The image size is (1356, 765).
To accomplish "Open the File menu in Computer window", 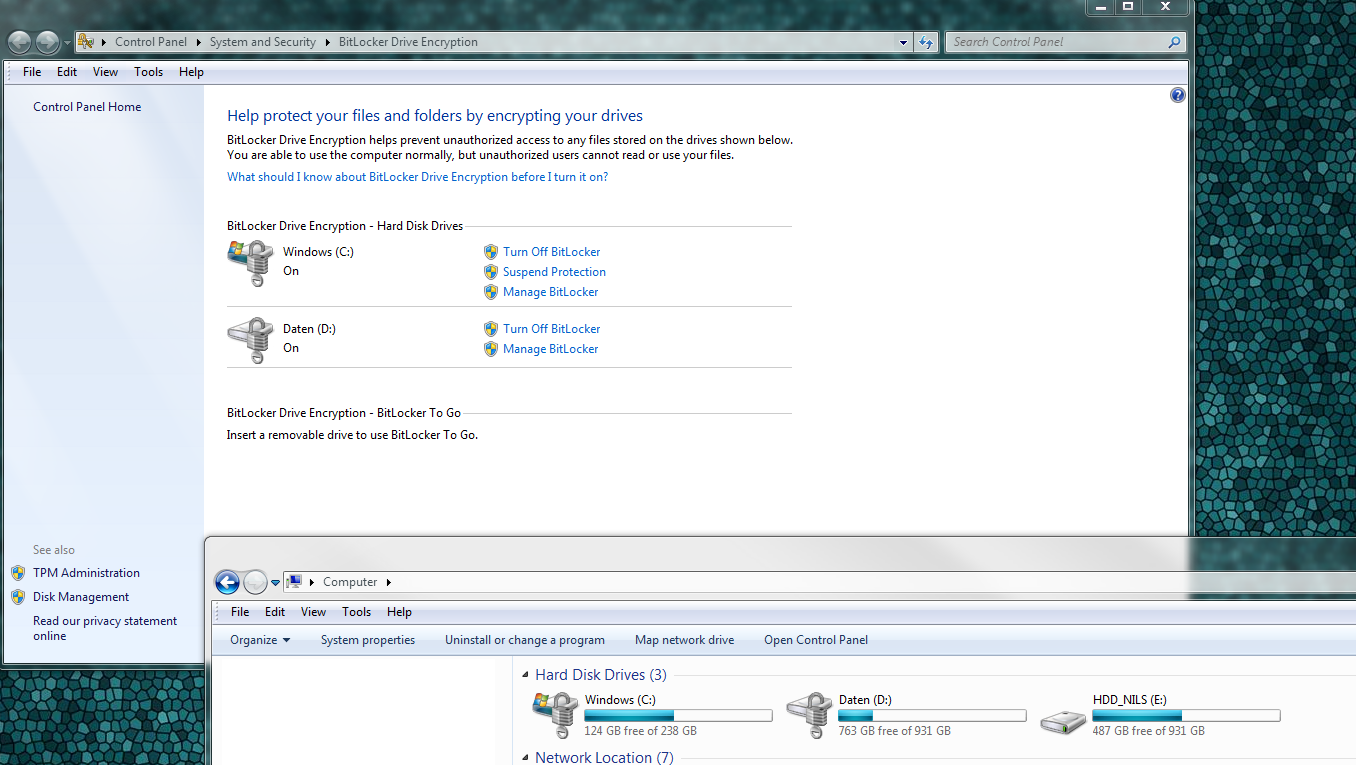I will coord(240,612).
